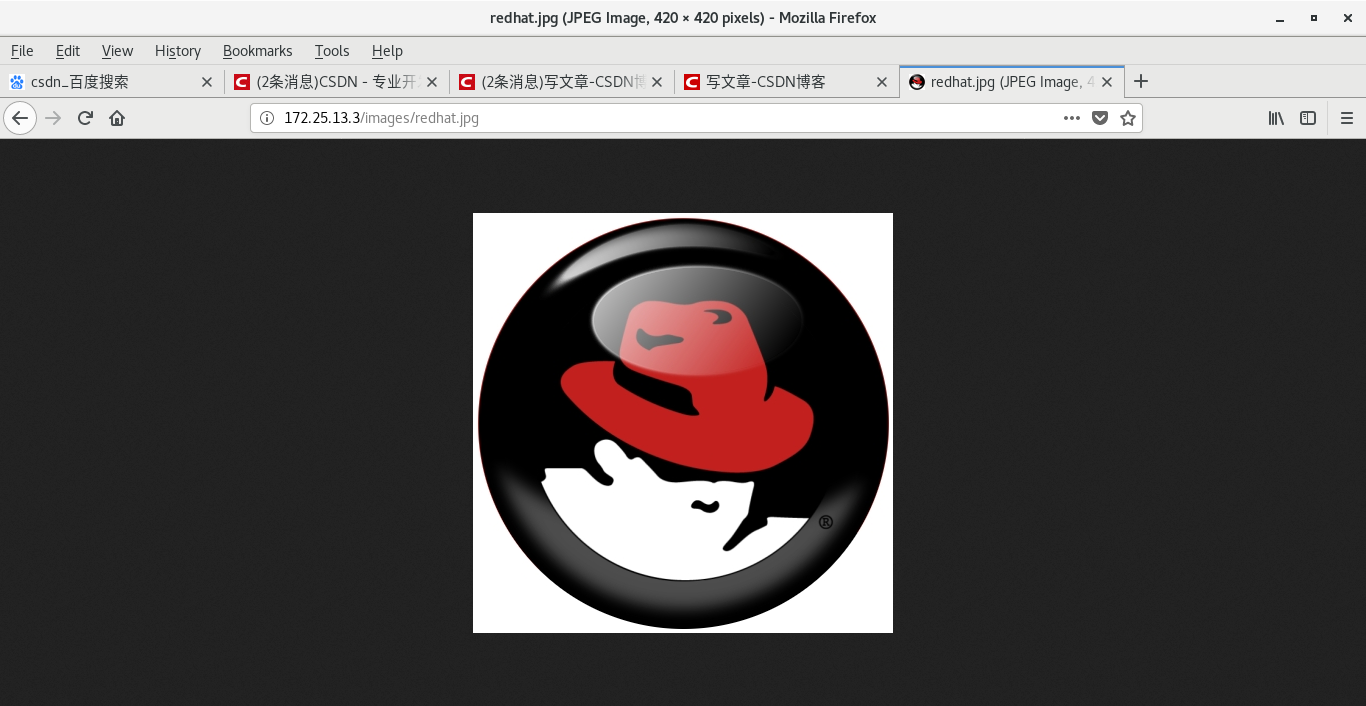The image size is (1366, 706).
Task: Close the redhat.jpg tab
Action: [x=1107, y=82]
